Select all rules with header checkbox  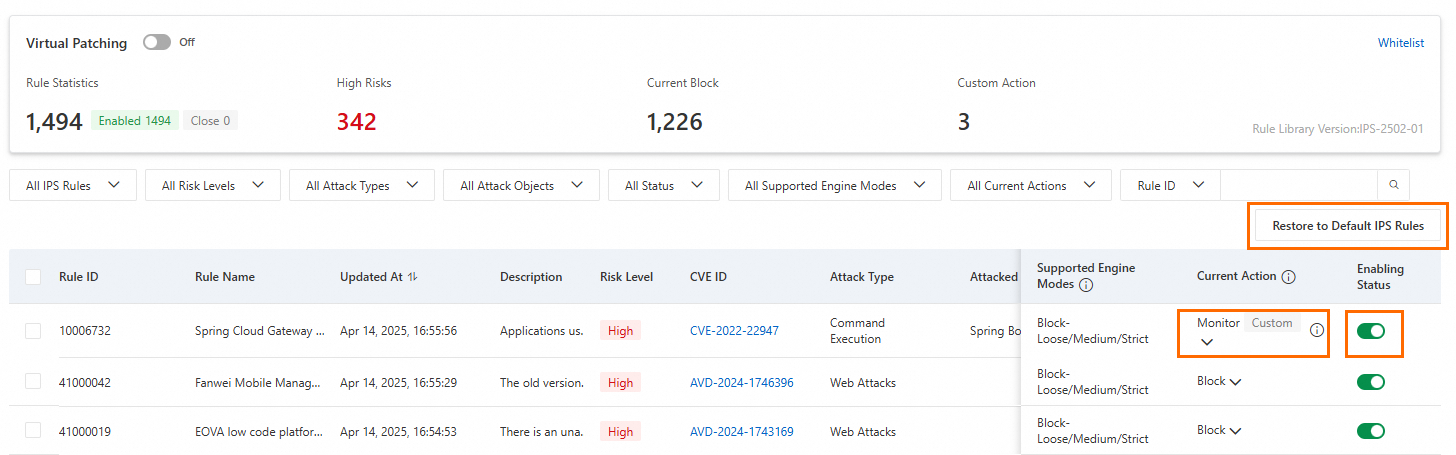pyautogui.click(x=33, y=277)
